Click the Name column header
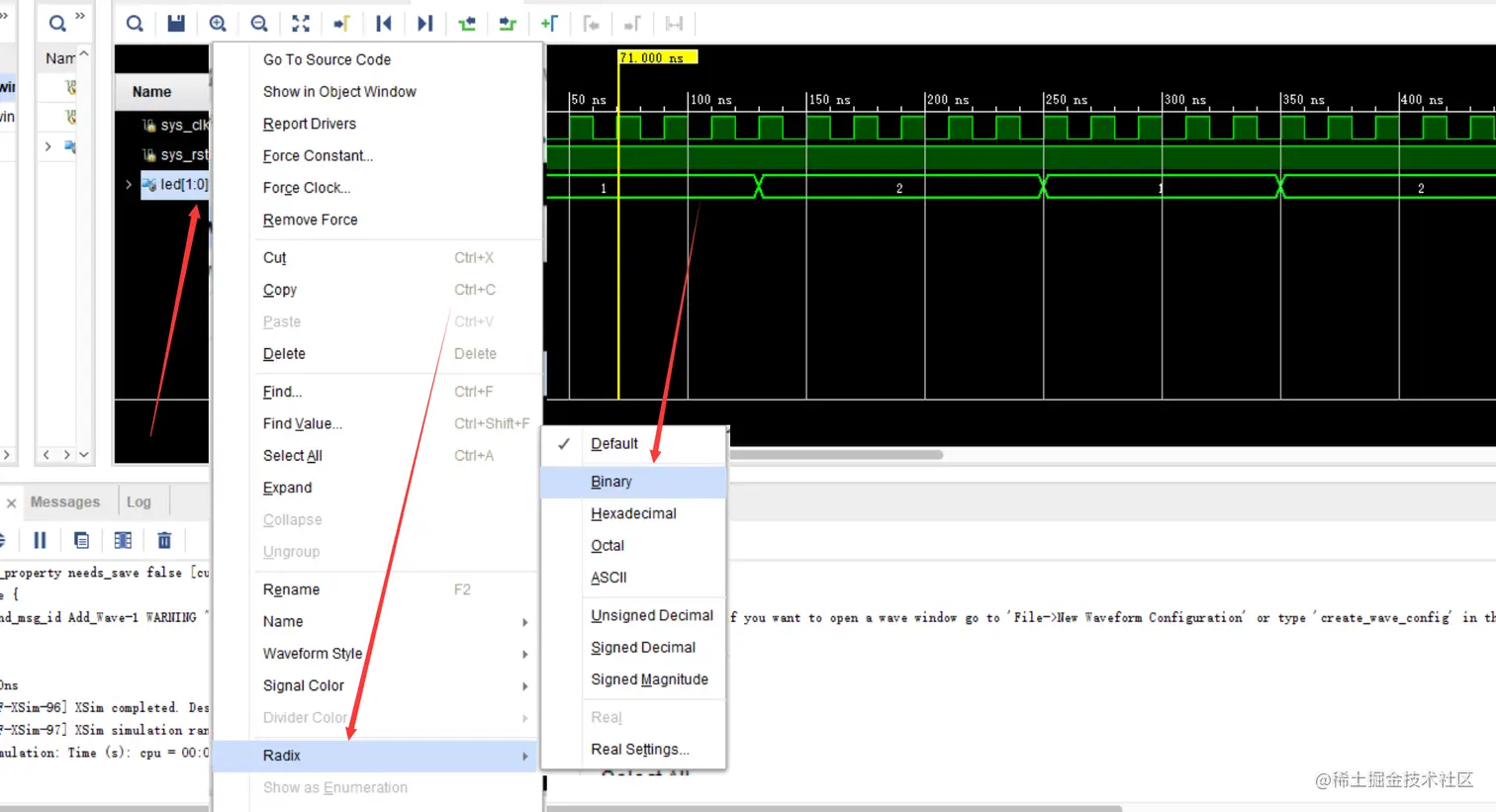 [151, 92]
